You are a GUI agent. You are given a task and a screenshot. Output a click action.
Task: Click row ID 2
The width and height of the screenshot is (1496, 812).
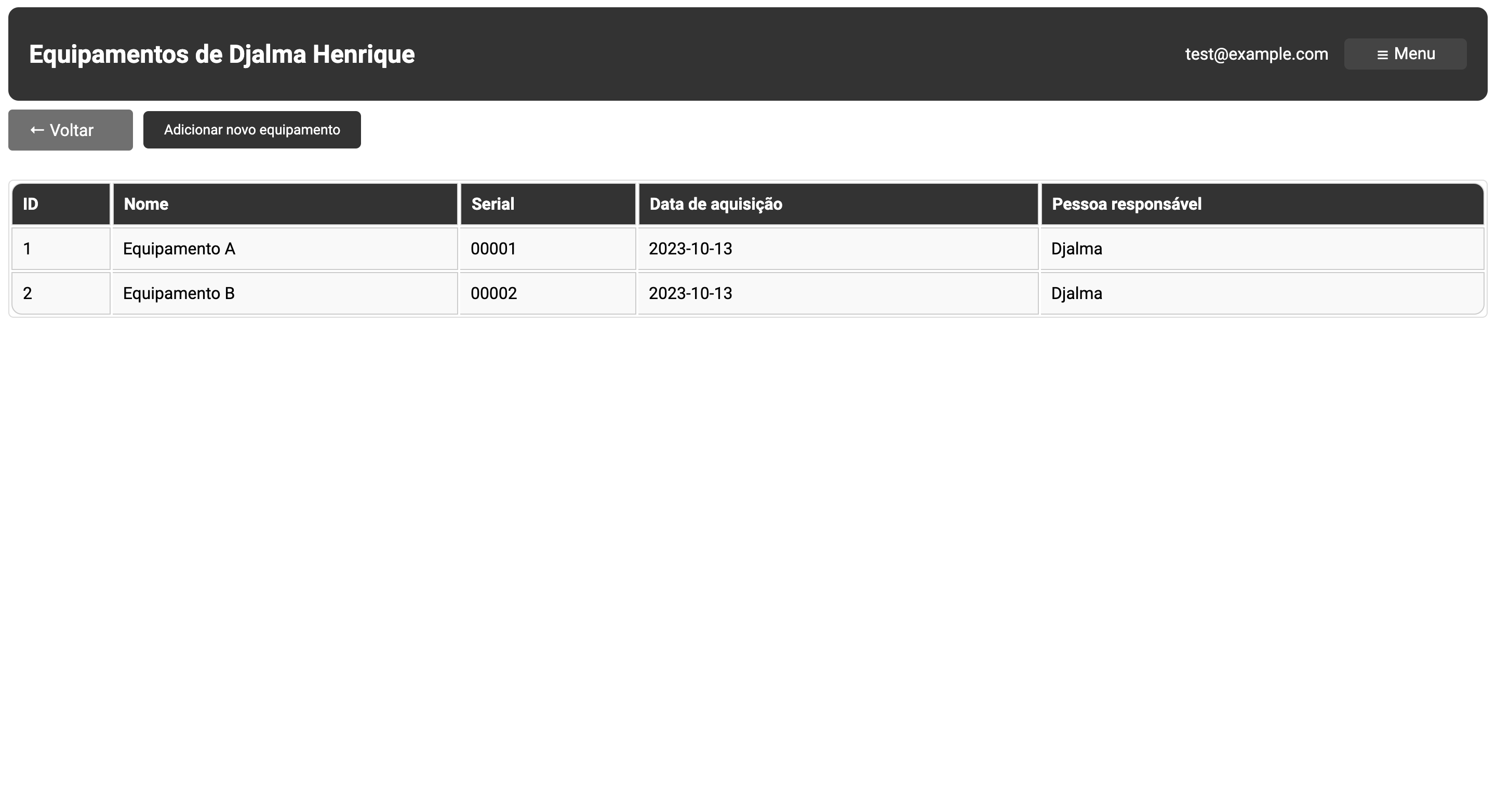(26, 293)
